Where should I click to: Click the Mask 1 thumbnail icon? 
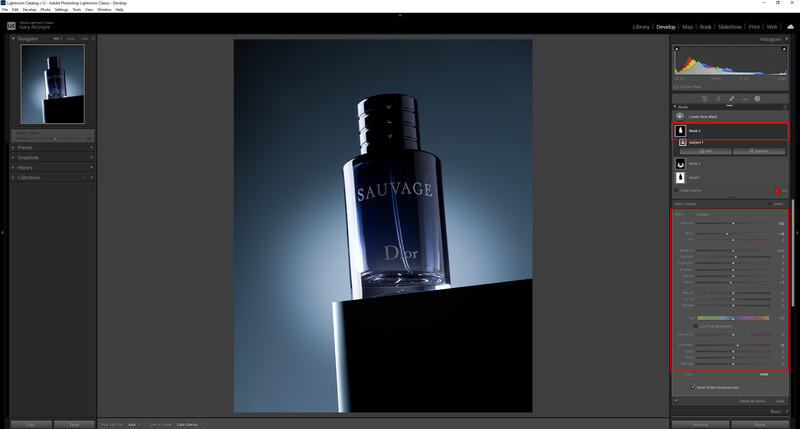click(680, 178)
